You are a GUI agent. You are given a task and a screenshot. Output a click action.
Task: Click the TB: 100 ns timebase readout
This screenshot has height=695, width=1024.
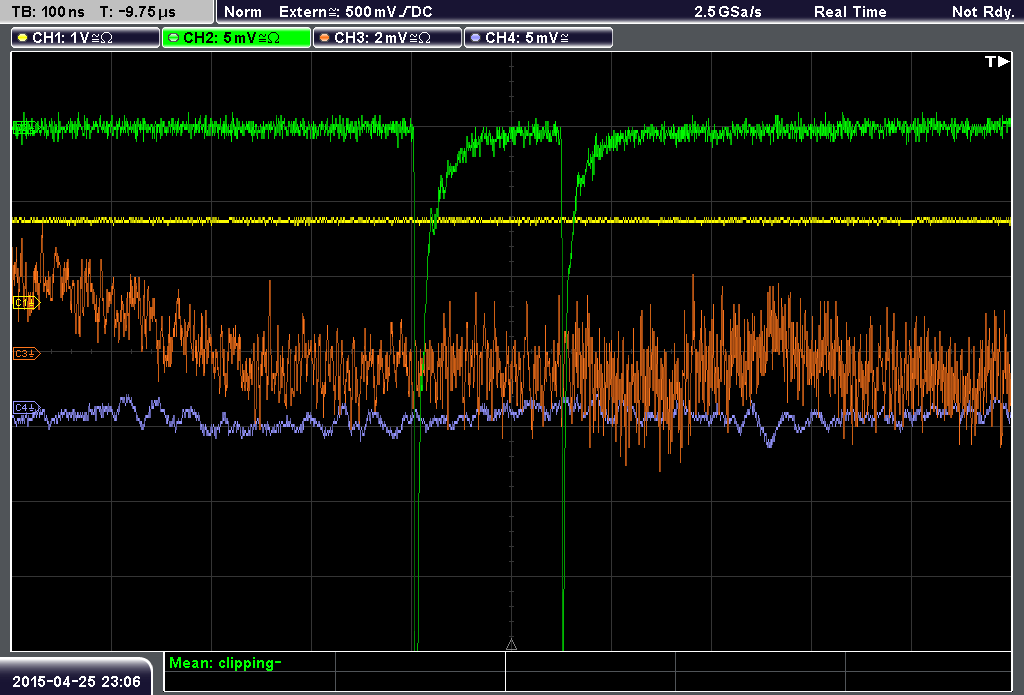tap(48, 12)
